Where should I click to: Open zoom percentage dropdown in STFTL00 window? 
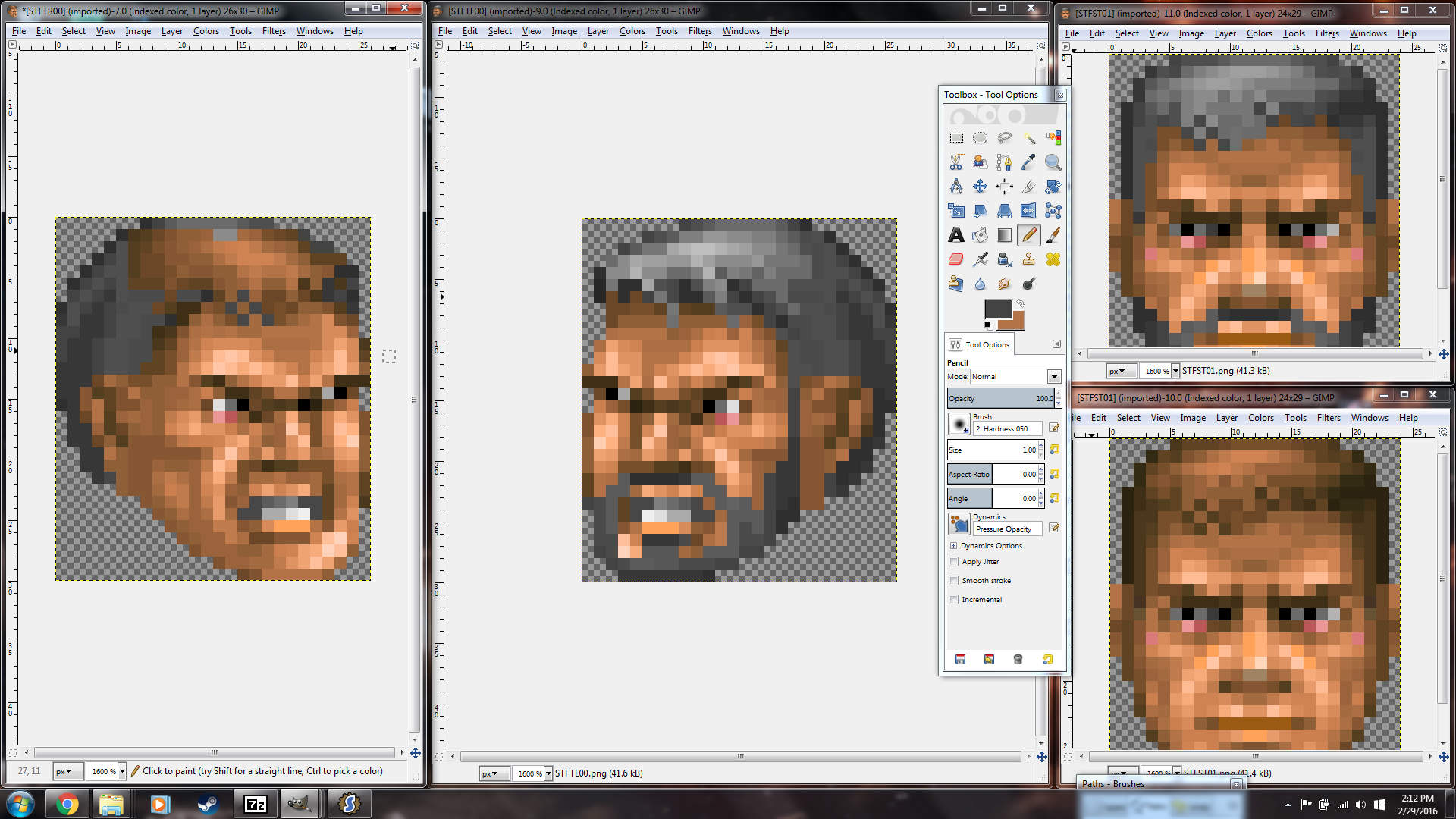(548, 773)
